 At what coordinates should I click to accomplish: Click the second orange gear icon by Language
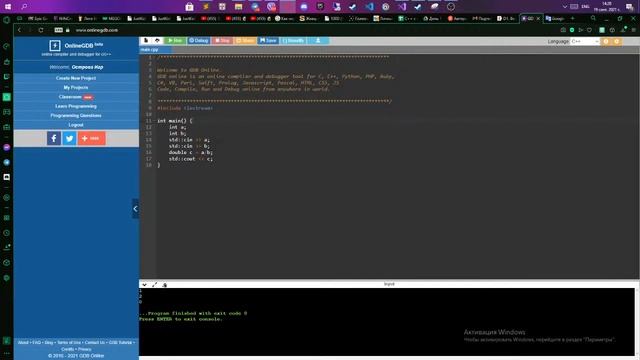[617, 41]
